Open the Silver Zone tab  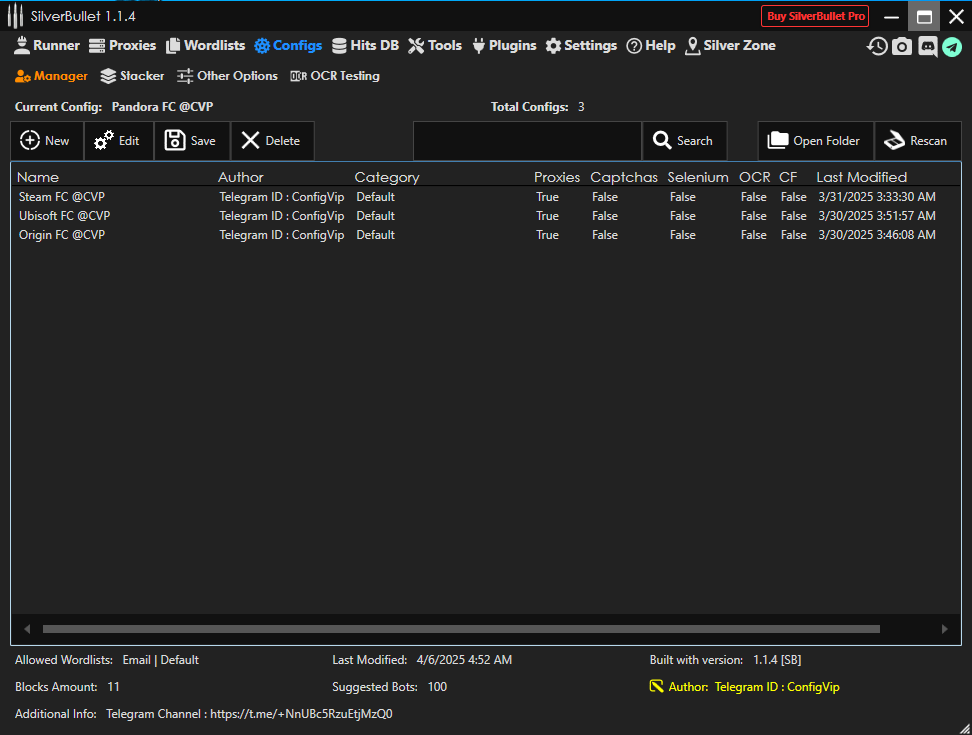730,46
